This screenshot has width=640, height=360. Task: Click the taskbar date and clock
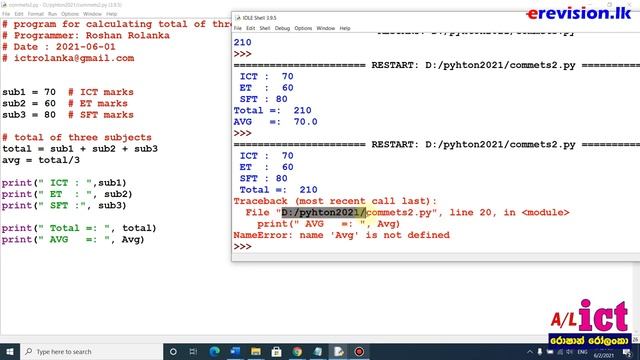[604, 353]
